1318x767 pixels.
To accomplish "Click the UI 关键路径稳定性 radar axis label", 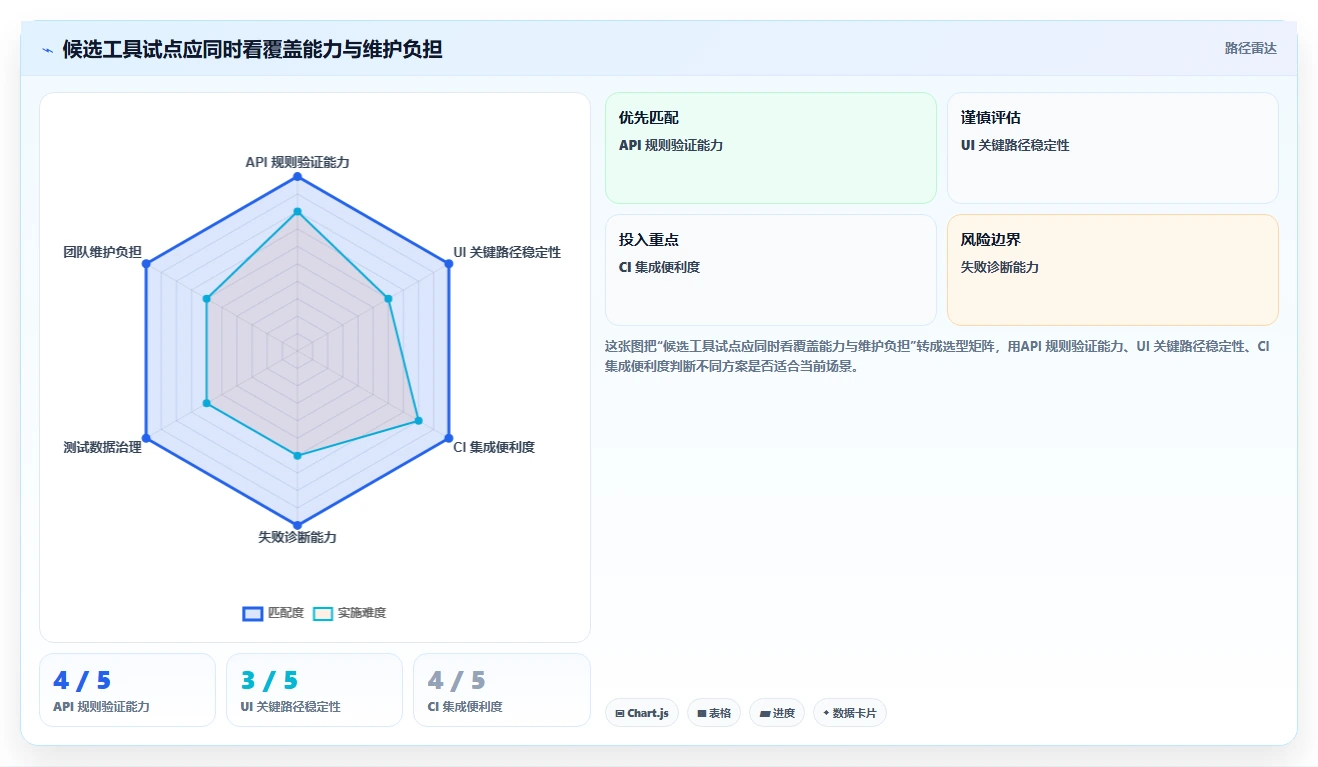I will [507, 252].
